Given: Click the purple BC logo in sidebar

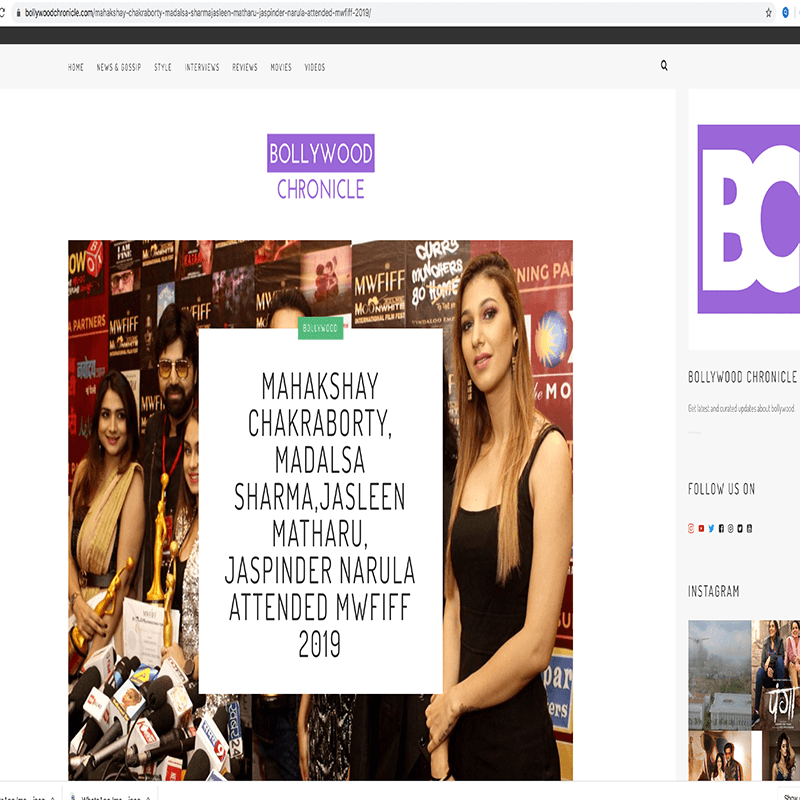Looking at the screenshot, I should pyautogui.click(x=748, y=219).
